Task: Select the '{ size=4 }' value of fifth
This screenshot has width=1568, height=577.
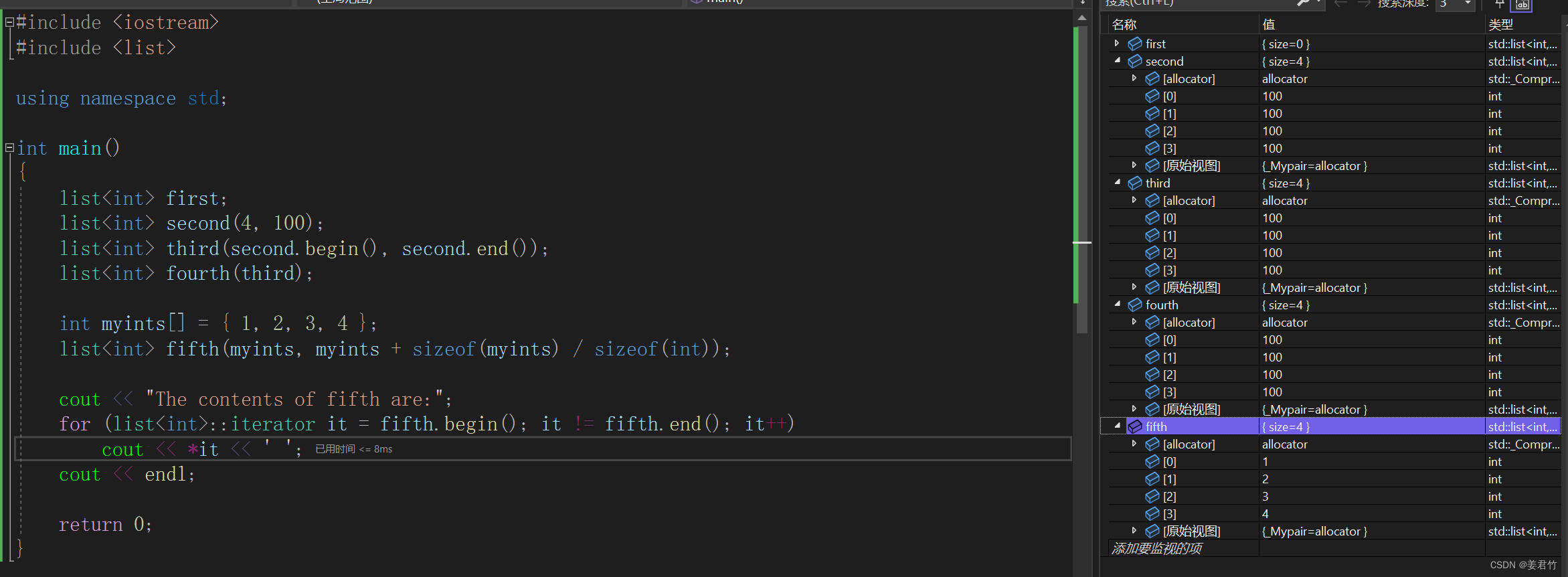Action: pyautogui.click(x=1286, y=426)
